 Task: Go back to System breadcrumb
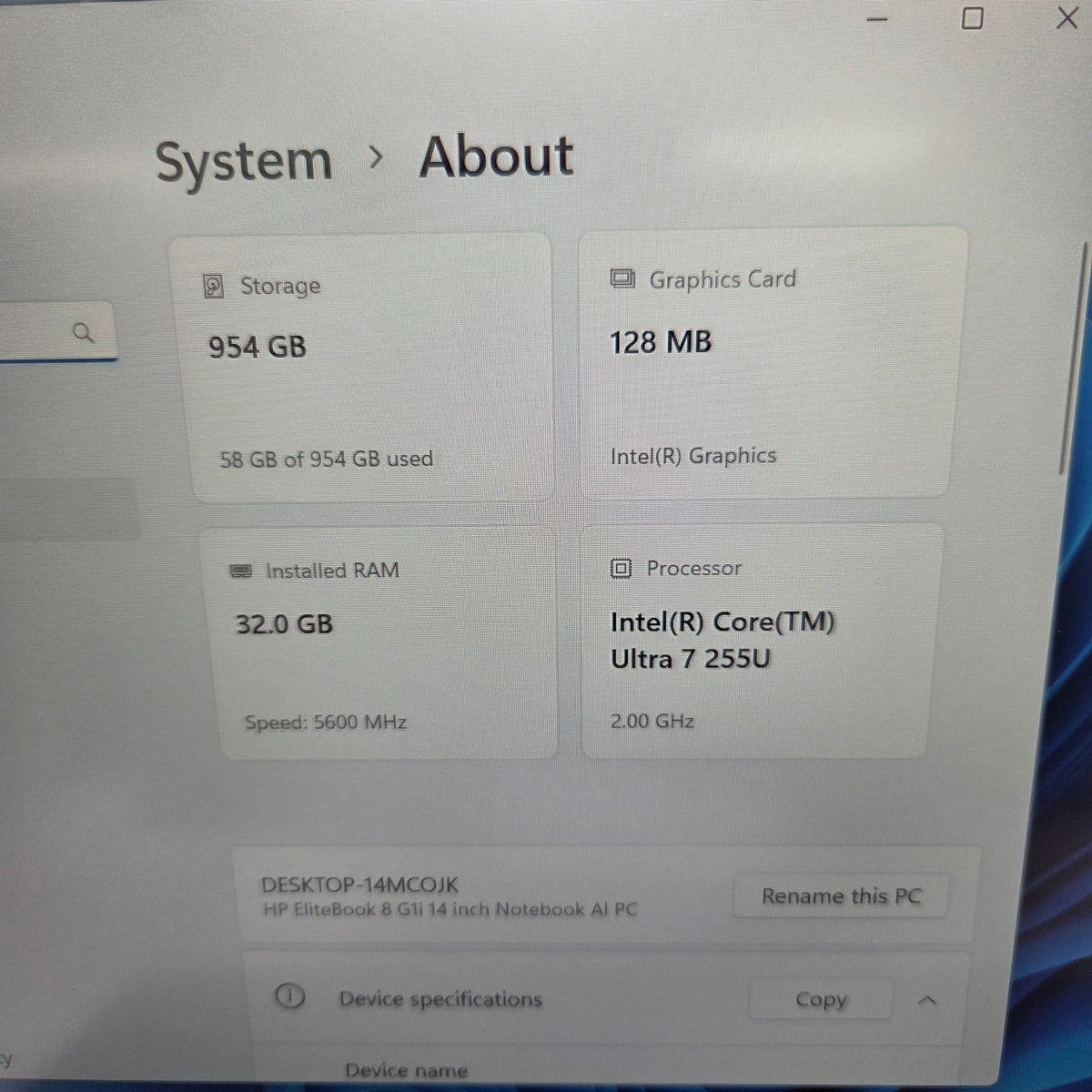tap(244, 162)
